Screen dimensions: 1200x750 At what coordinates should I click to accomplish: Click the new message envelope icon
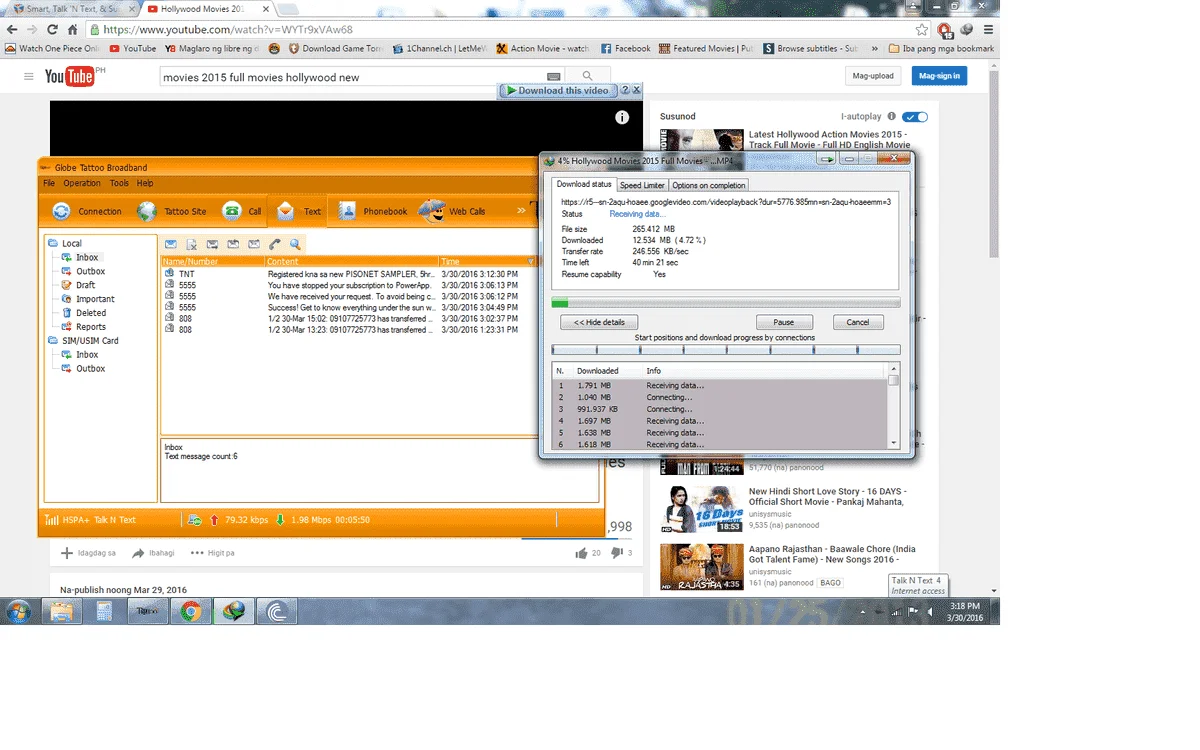[x=171, y=244]
